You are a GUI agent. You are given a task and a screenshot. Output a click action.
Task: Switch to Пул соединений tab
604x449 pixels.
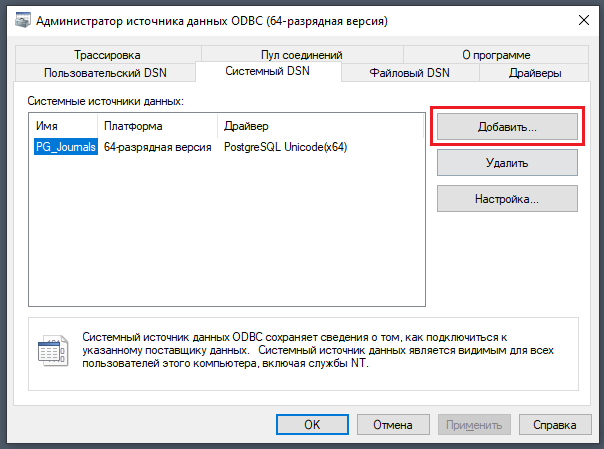[301, 55]
